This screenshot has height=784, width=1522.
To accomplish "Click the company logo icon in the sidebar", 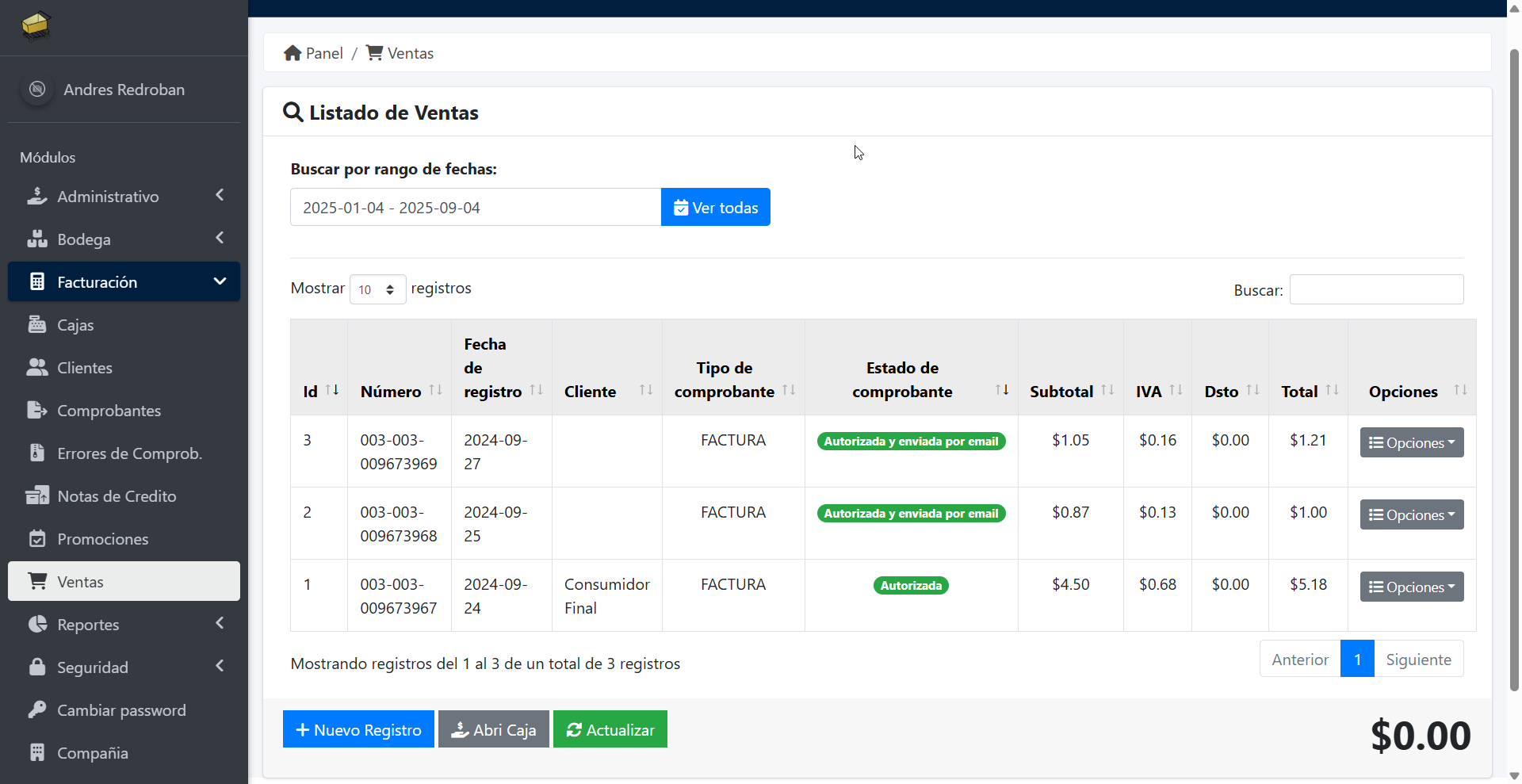I will click(x=36, y=25).
